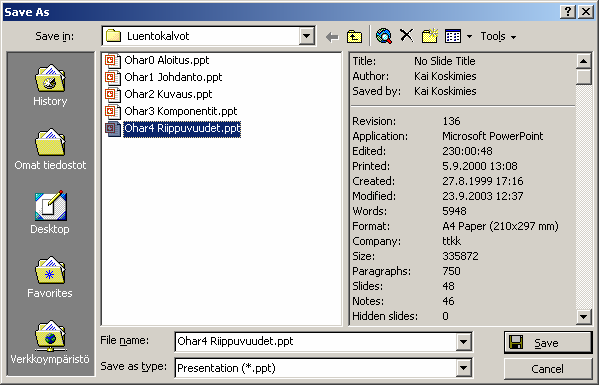
Task: Click the Help question mark button
Action: pos(568,12)
